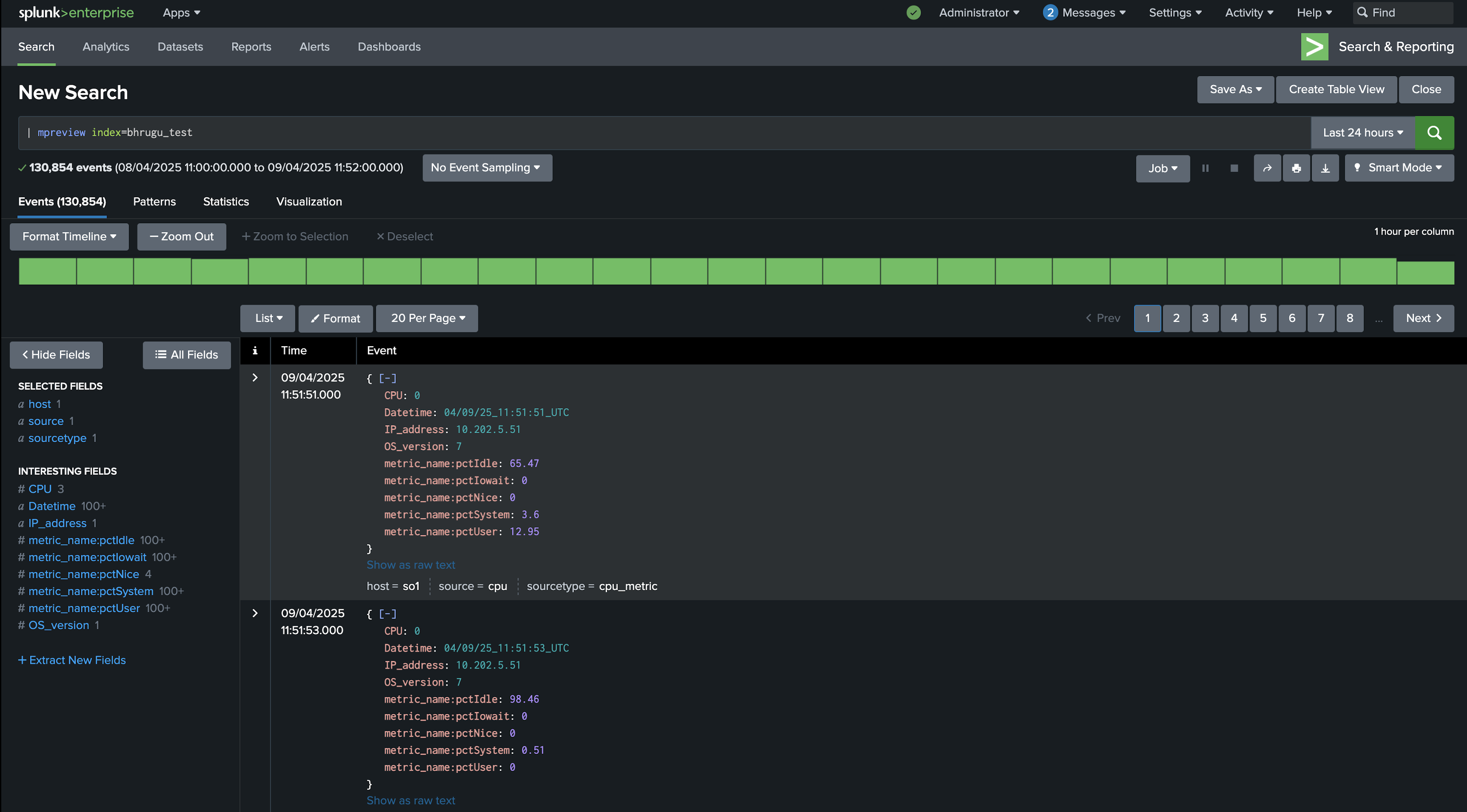The image size is (1467, 812).
Task: Click the green Splunk health status indicator
Action: pyautogui.click(x=913, y=12)
